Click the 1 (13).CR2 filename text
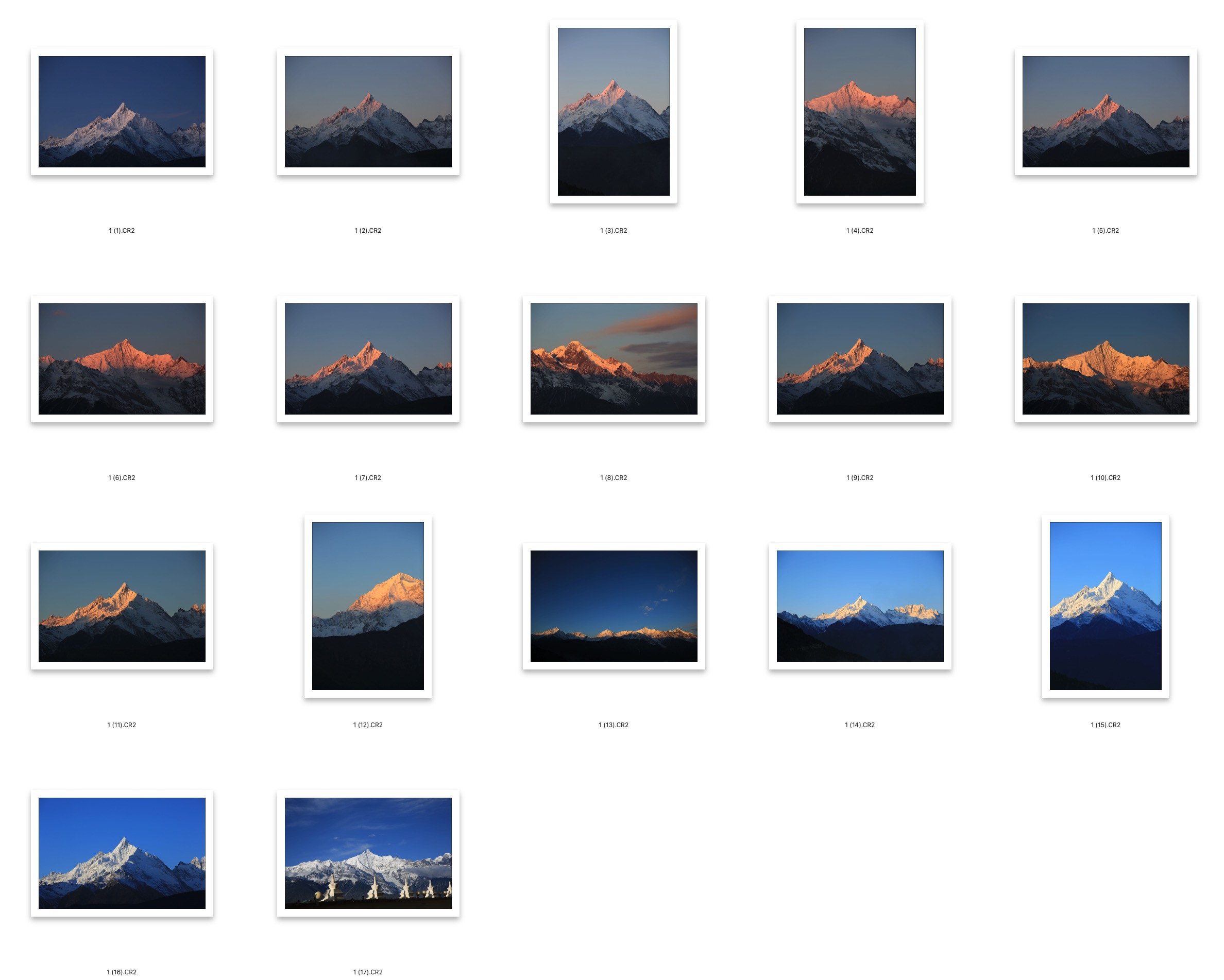The image size is (1224, 980). [x=613, y=725]
